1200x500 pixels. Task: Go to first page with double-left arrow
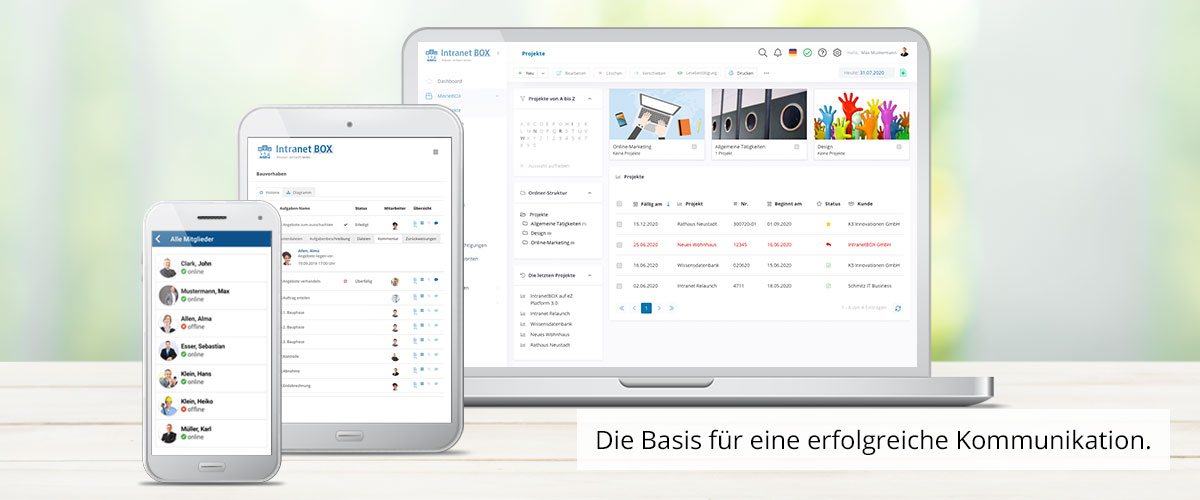tap(621, 308)
